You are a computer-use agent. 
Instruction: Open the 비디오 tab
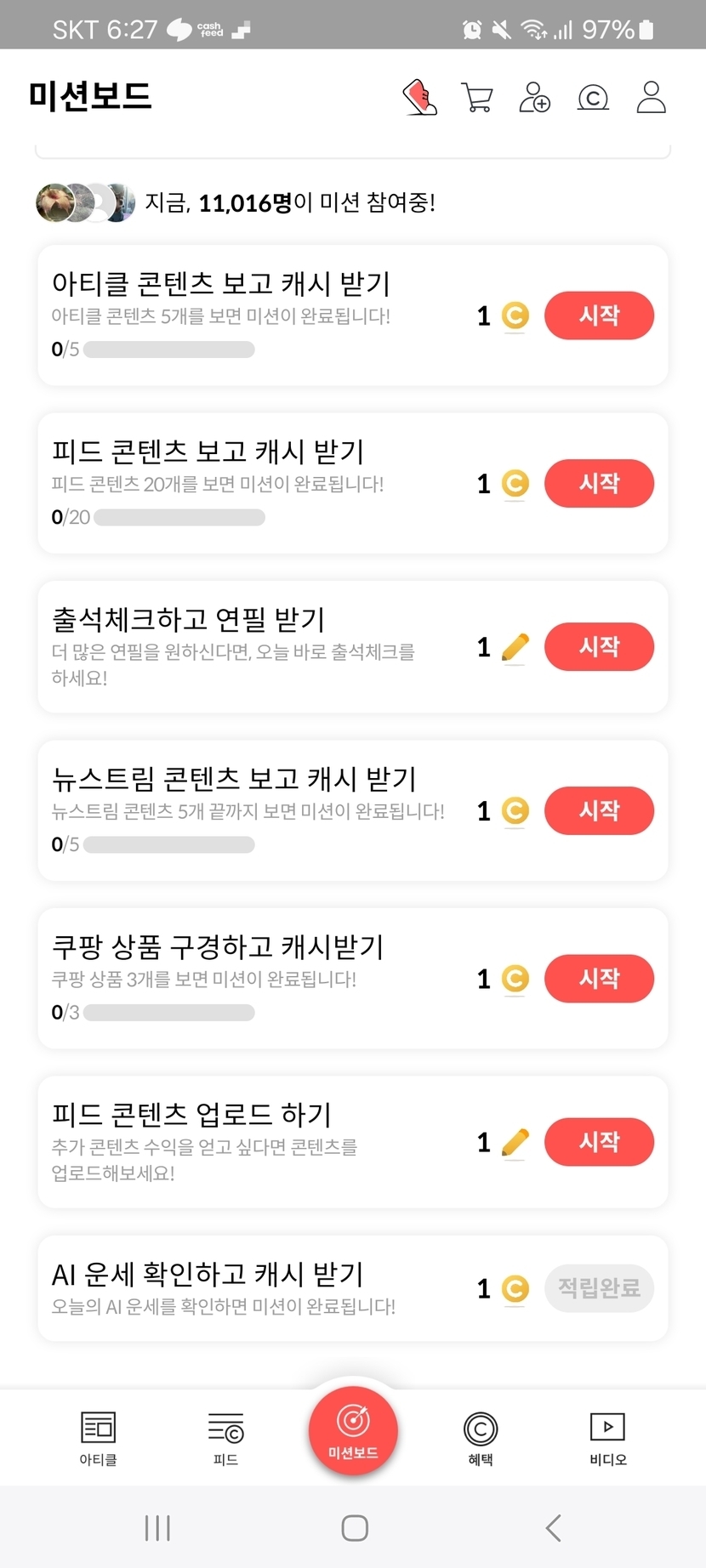607,1437
